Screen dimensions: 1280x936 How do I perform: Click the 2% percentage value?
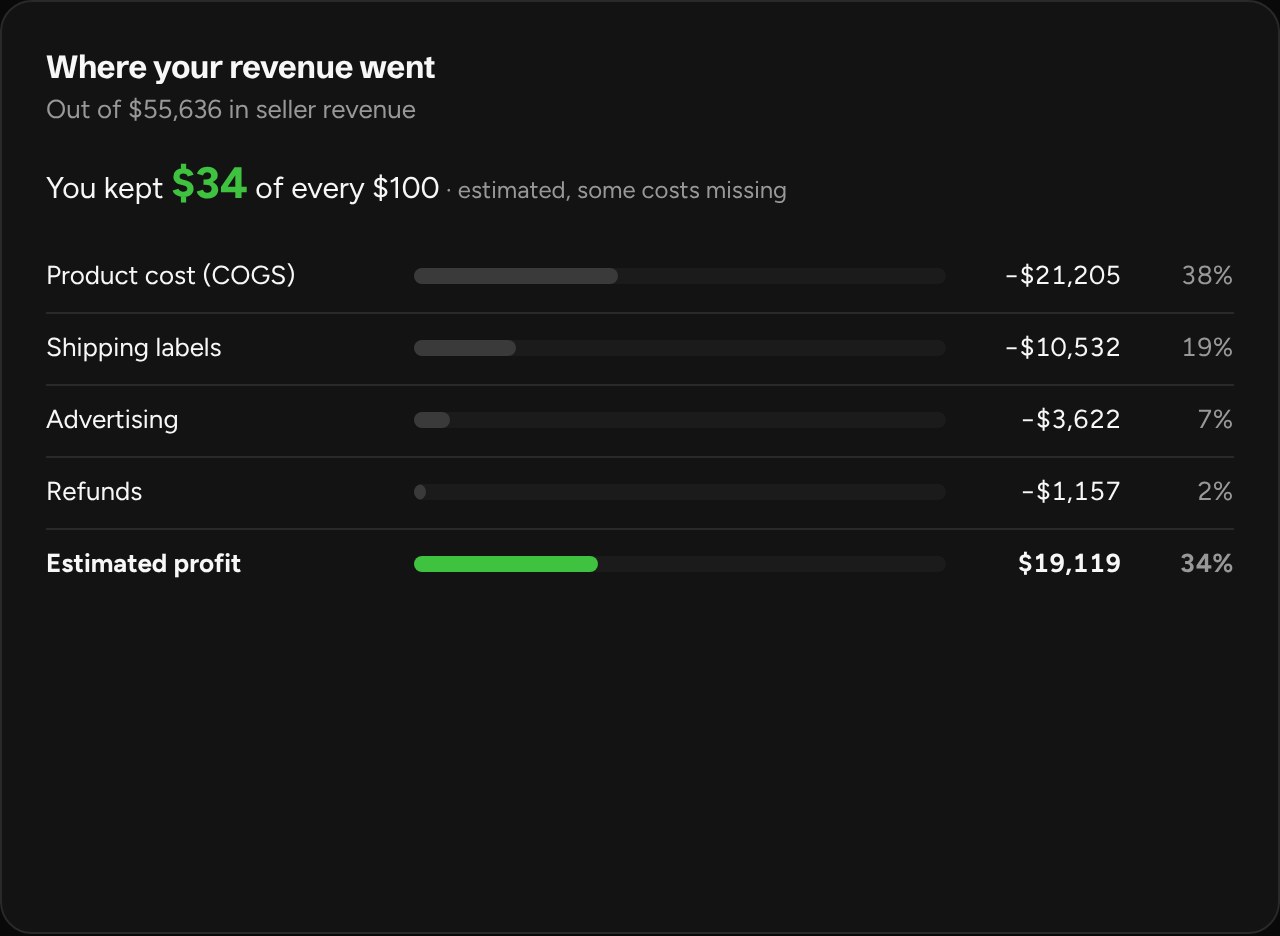point(1215,492)
